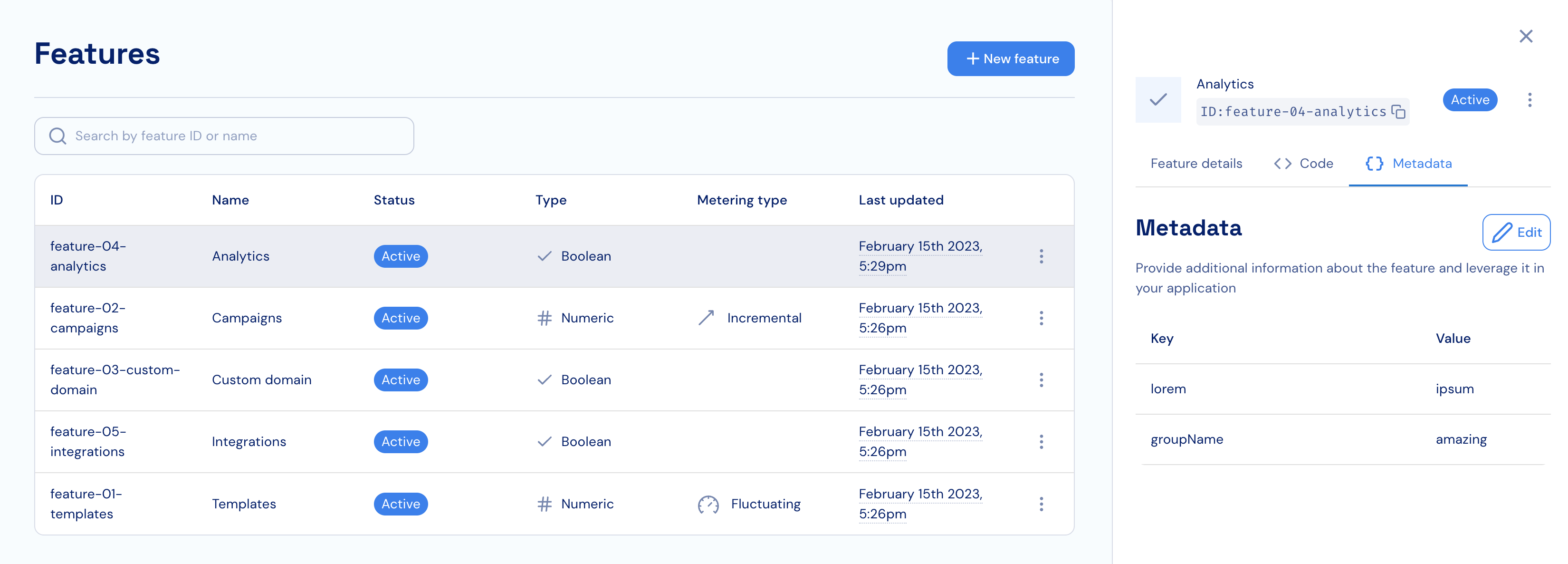The width and height of the screenshot is (1568, 564).
Task: Open Analytics panel kebab menu
Action: (1529, 100)
